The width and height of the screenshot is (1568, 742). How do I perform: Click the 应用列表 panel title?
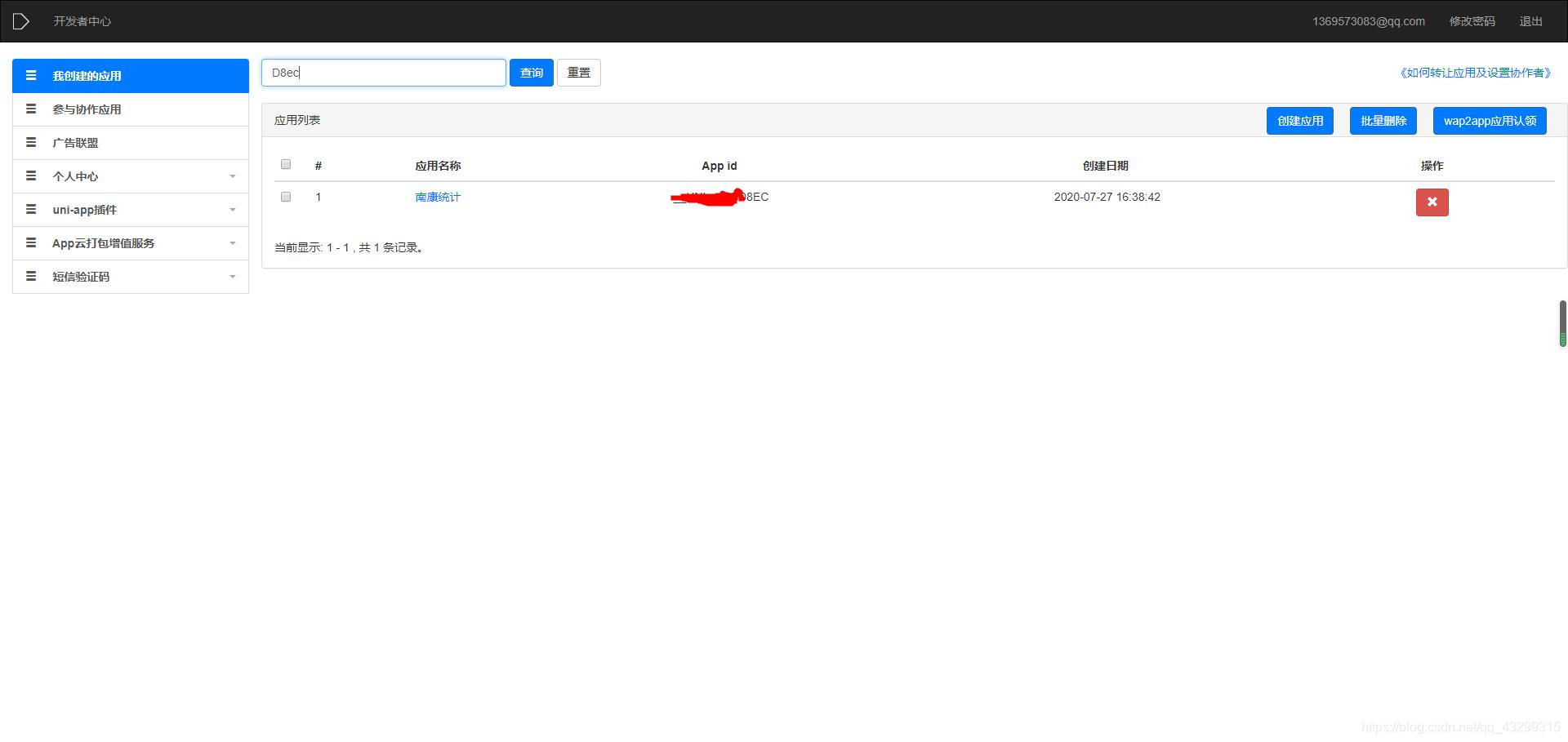(x=297, y=120)
